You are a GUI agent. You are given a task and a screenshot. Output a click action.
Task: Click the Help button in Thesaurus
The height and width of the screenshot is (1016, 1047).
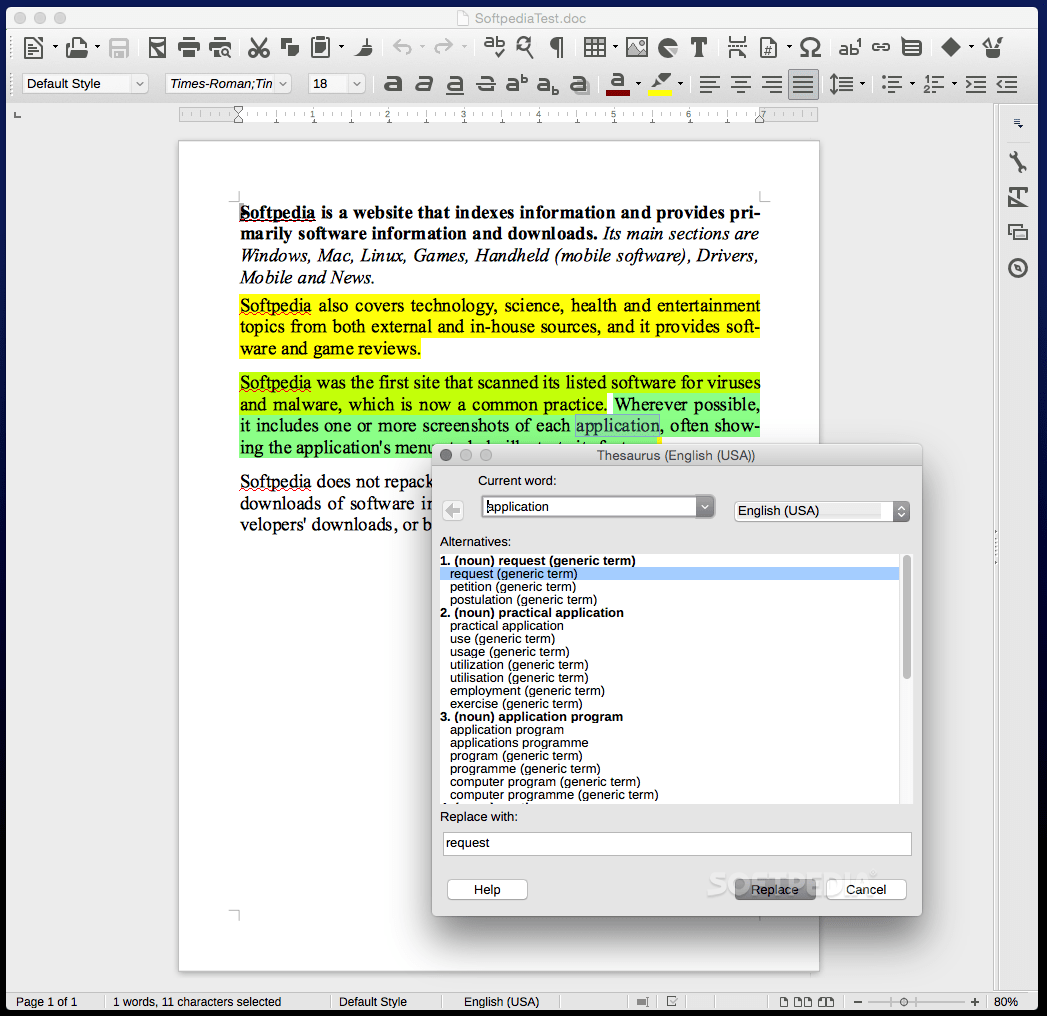tap(487, 890)
